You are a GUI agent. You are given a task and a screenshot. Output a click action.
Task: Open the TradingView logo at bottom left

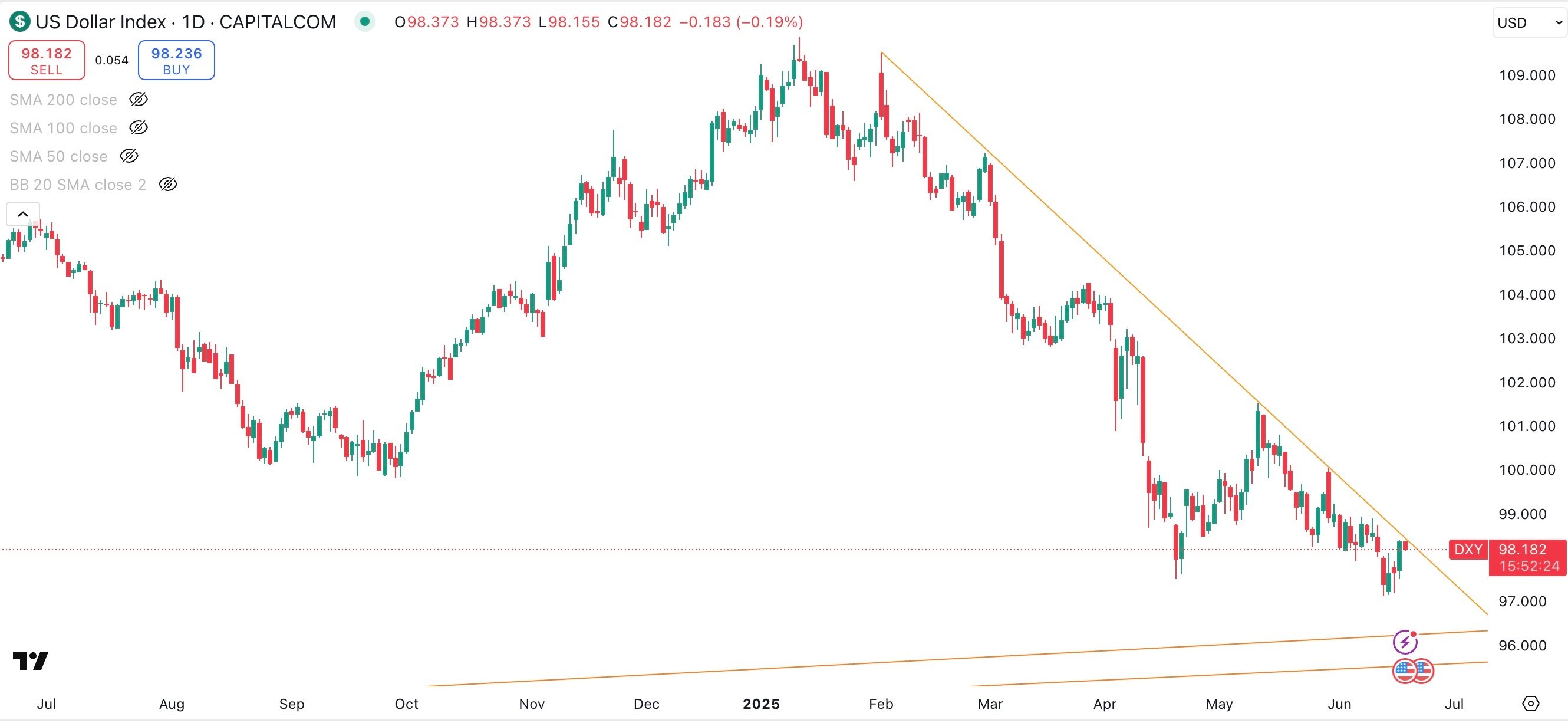coord(31,661)
